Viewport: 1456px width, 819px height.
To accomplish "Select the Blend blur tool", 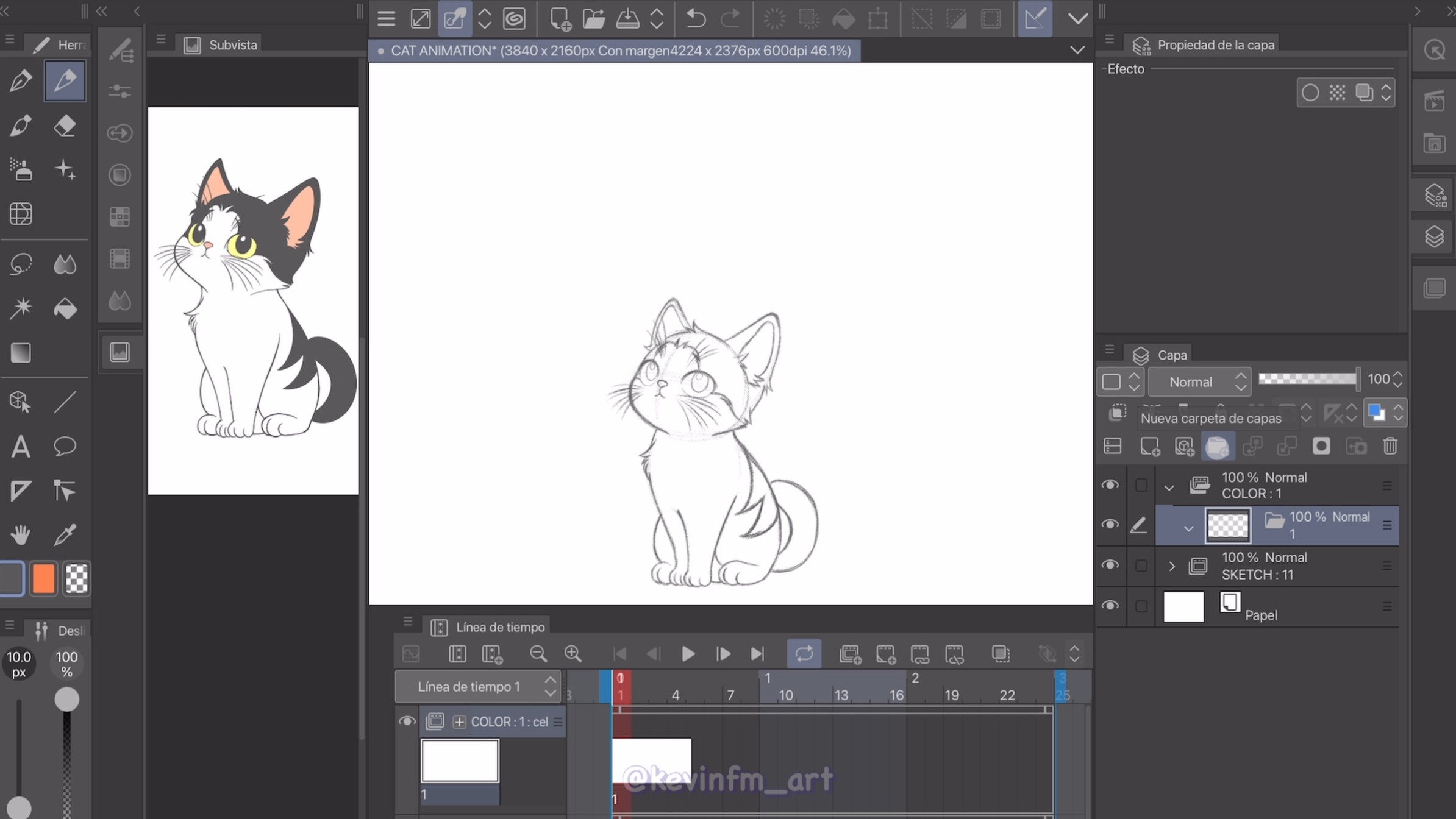I will [65, 264].
